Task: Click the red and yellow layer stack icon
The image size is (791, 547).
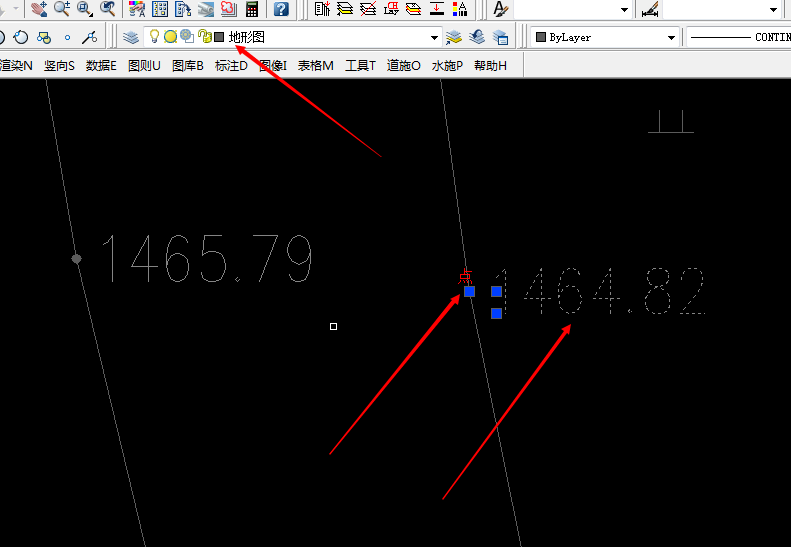Action: pyautogui.click(x=414, y=9)
